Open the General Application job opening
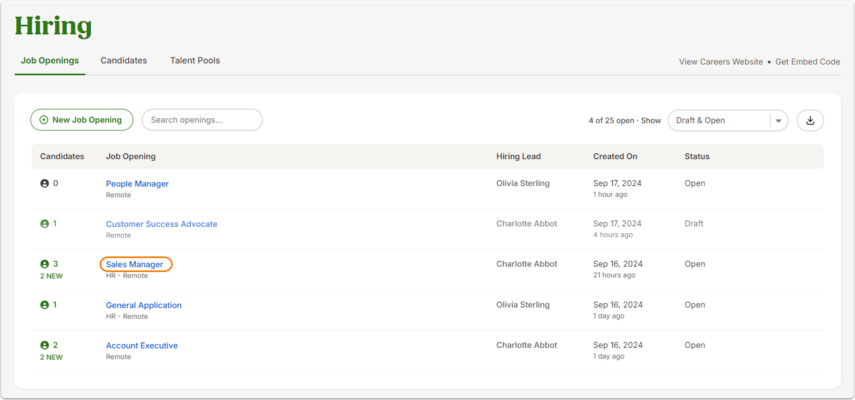Image resolution: width=855 pixels, height=400 pixels. (x=144, y=305)
